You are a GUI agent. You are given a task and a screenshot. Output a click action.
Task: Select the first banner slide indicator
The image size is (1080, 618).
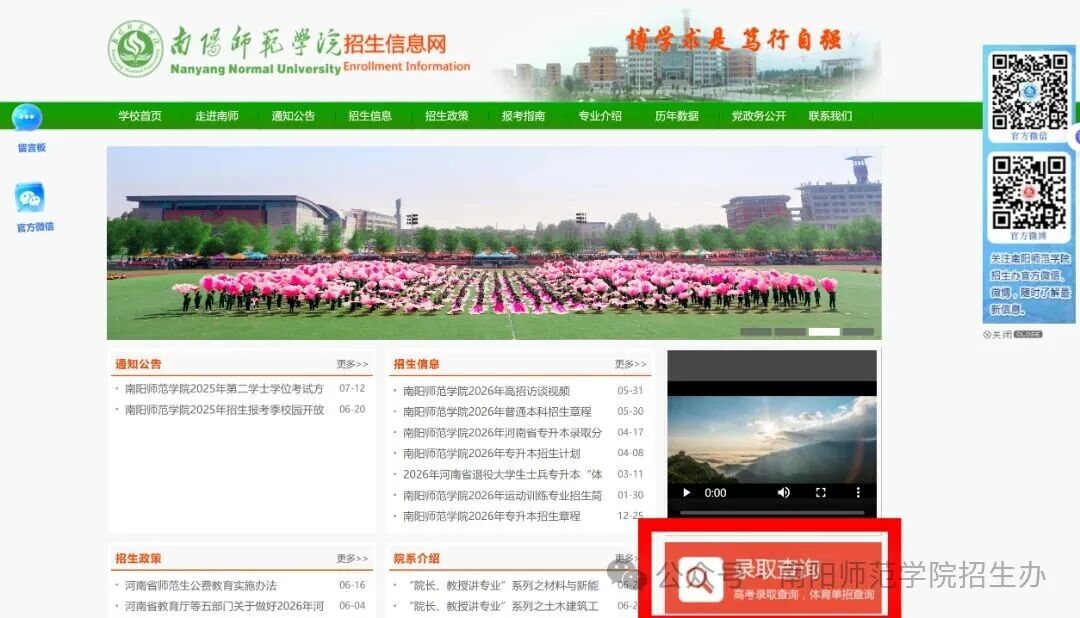[756, 332]
